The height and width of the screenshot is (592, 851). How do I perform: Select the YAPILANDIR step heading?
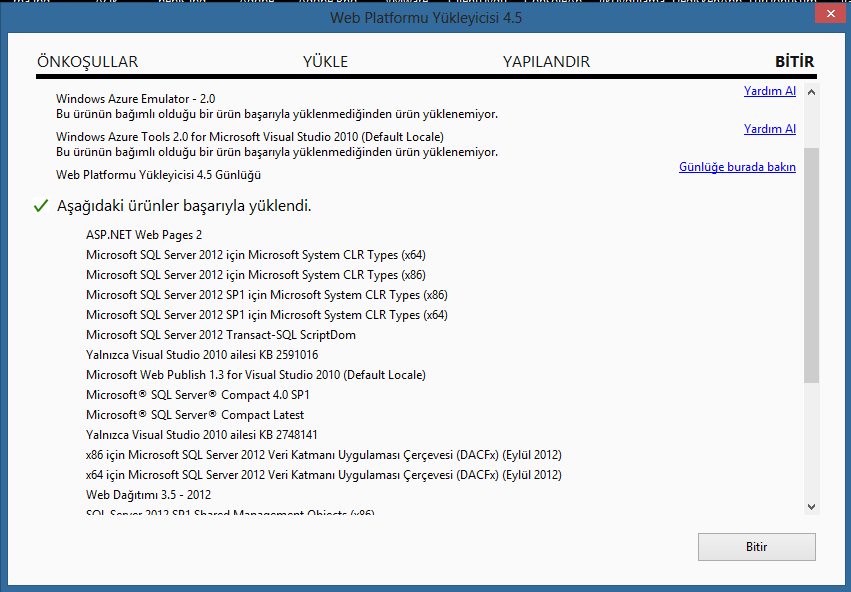pos(546,62)
